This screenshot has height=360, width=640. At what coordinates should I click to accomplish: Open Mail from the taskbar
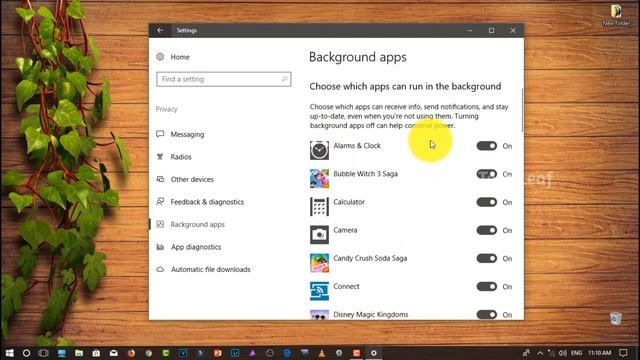[x=113, y=353]
